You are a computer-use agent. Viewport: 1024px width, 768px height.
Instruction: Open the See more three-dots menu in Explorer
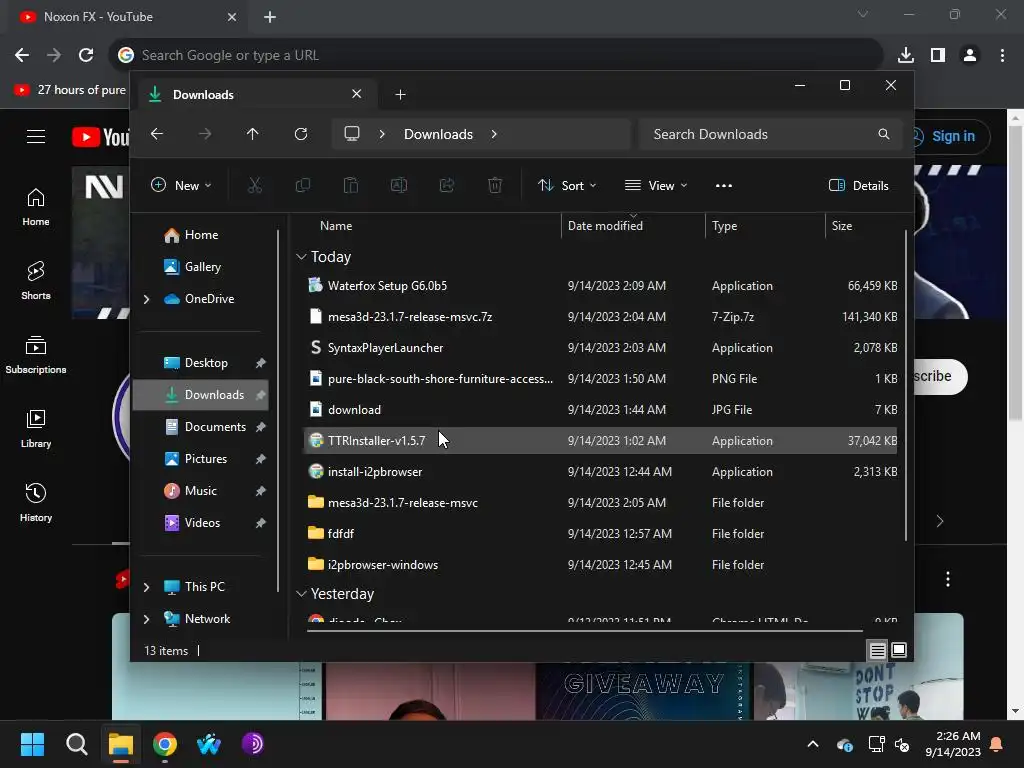click(724, 185)
